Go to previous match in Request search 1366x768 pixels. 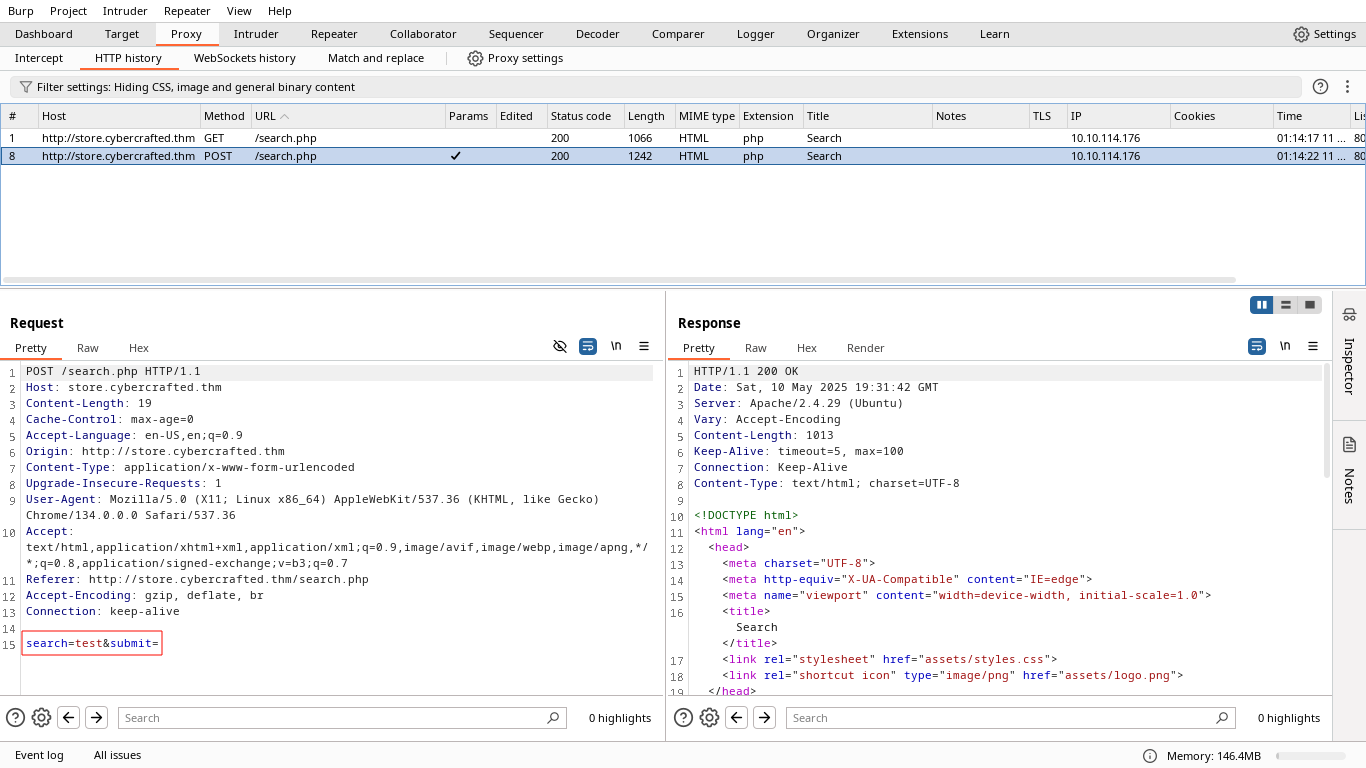pyautogui.click(x=68, y=717)
